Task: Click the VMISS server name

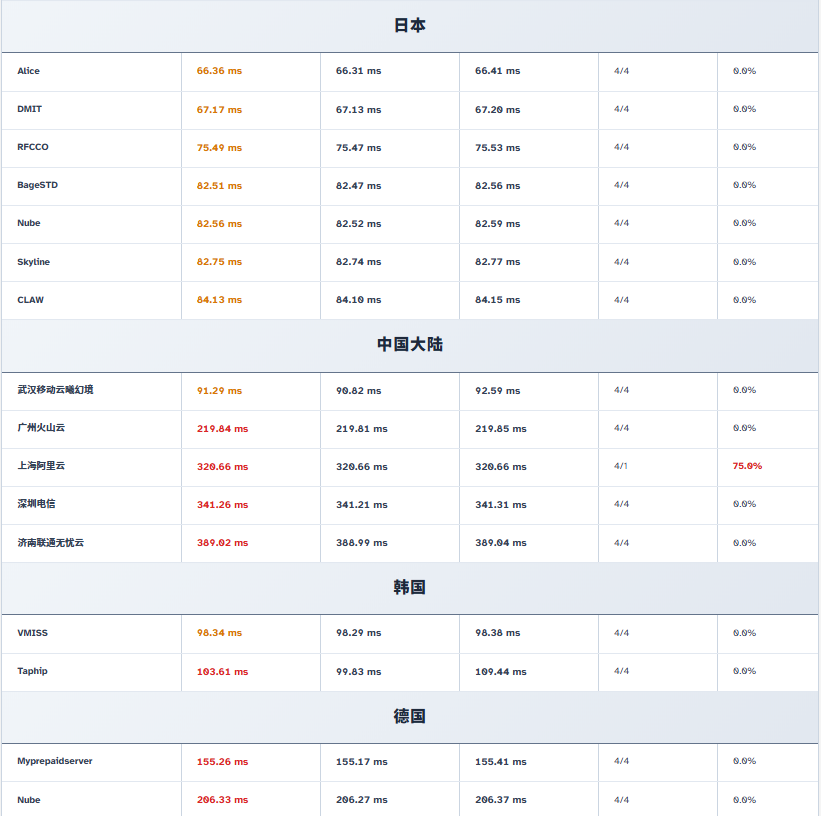Action: tap(32, 633)
